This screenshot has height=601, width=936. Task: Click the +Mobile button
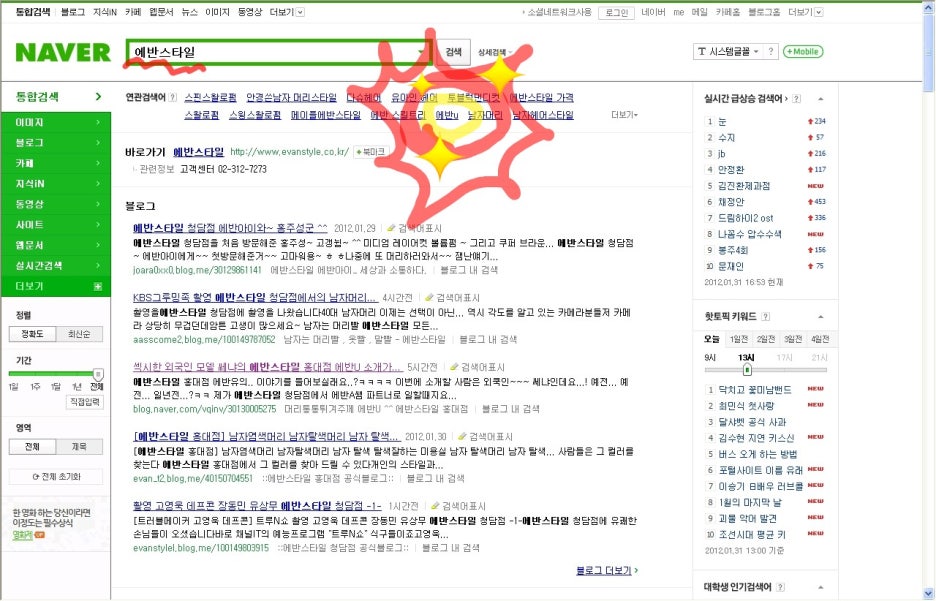(x=803, y=52)
